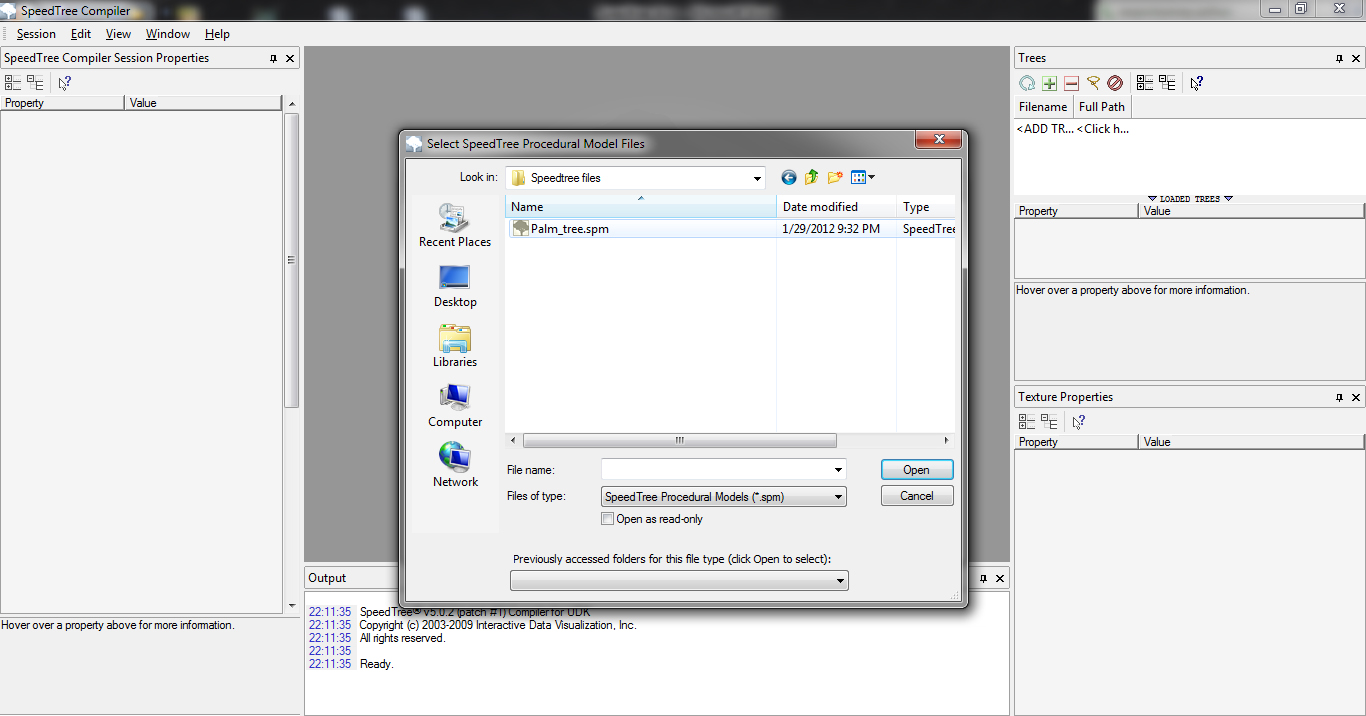
Task: Click the <Click h... cell in Trees list
Action: (x=1103, y=129)
